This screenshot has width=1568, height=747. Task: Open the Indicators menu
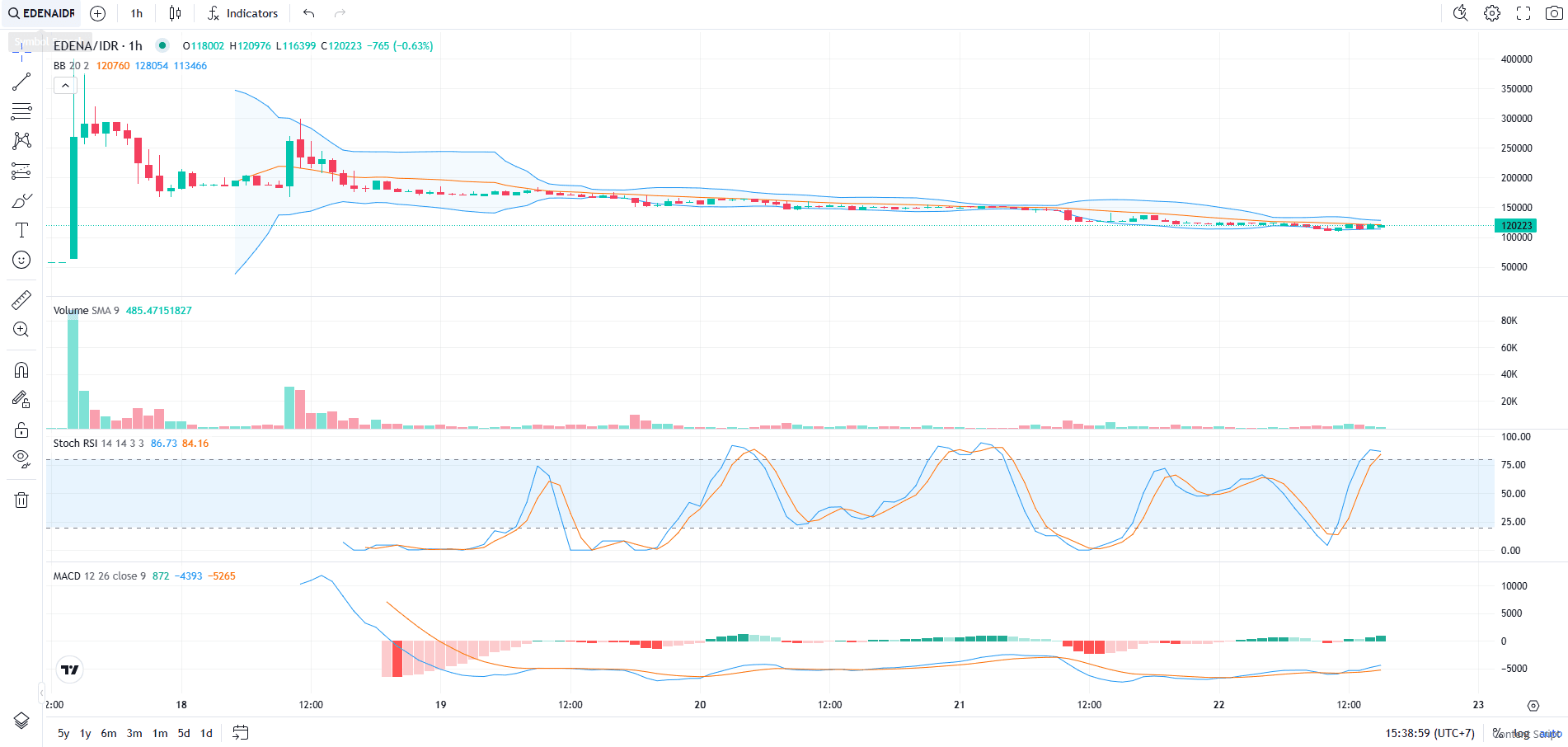click(242, 13)
